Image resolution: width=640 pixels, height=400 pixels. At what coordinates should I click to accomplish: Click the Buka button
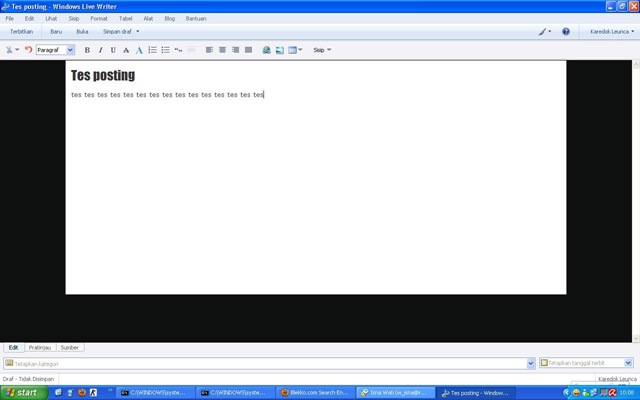[82, 31]
